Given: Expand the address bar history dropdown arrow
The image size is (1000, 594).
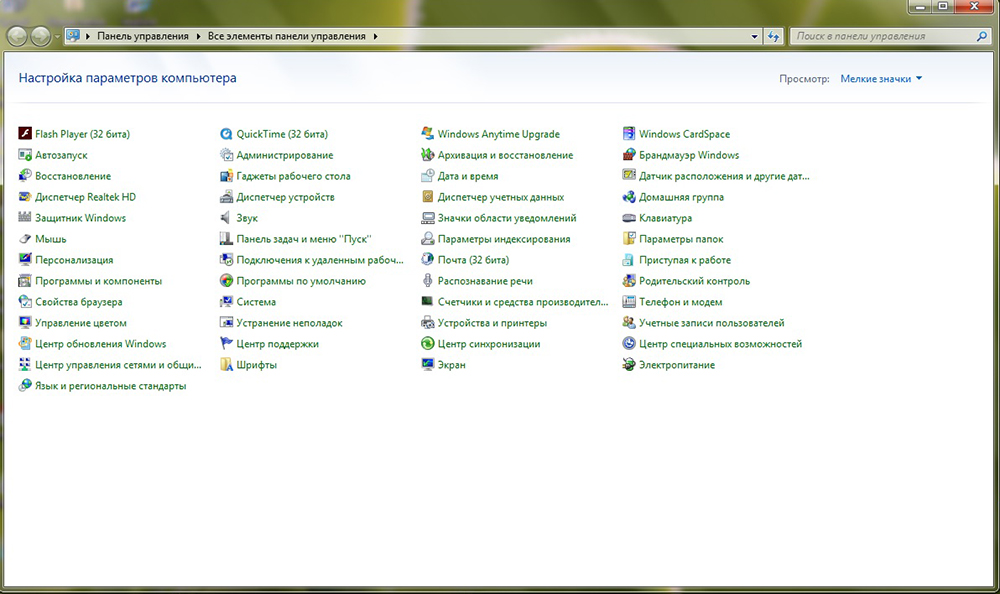Looking at the screenshot, I should click(754, 36).
